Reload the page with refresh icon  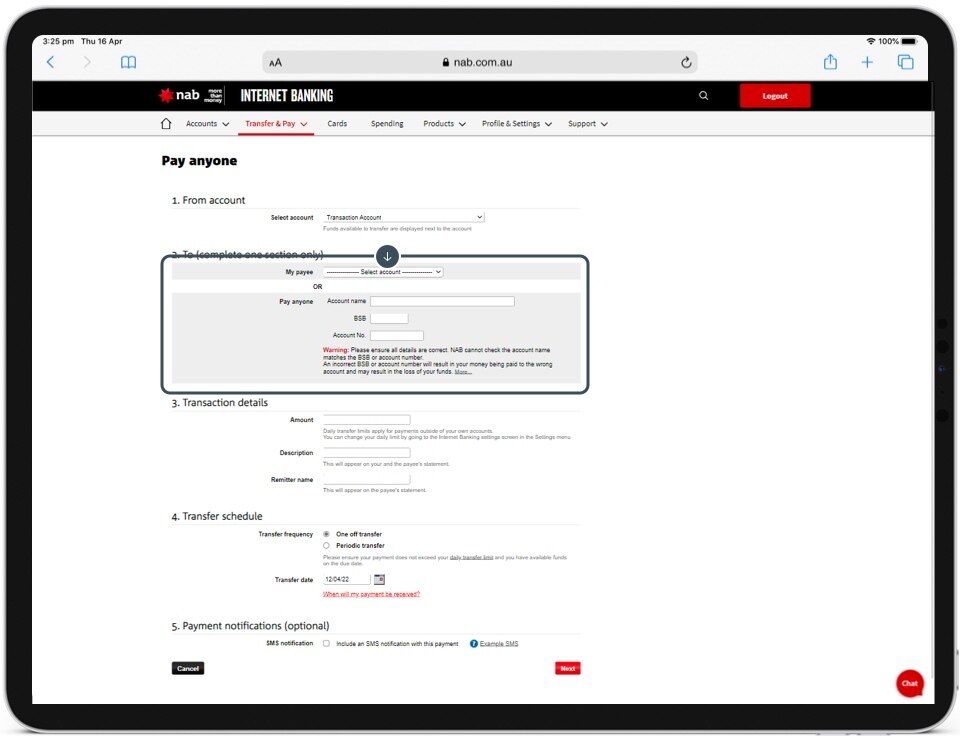tap(686, 62)
